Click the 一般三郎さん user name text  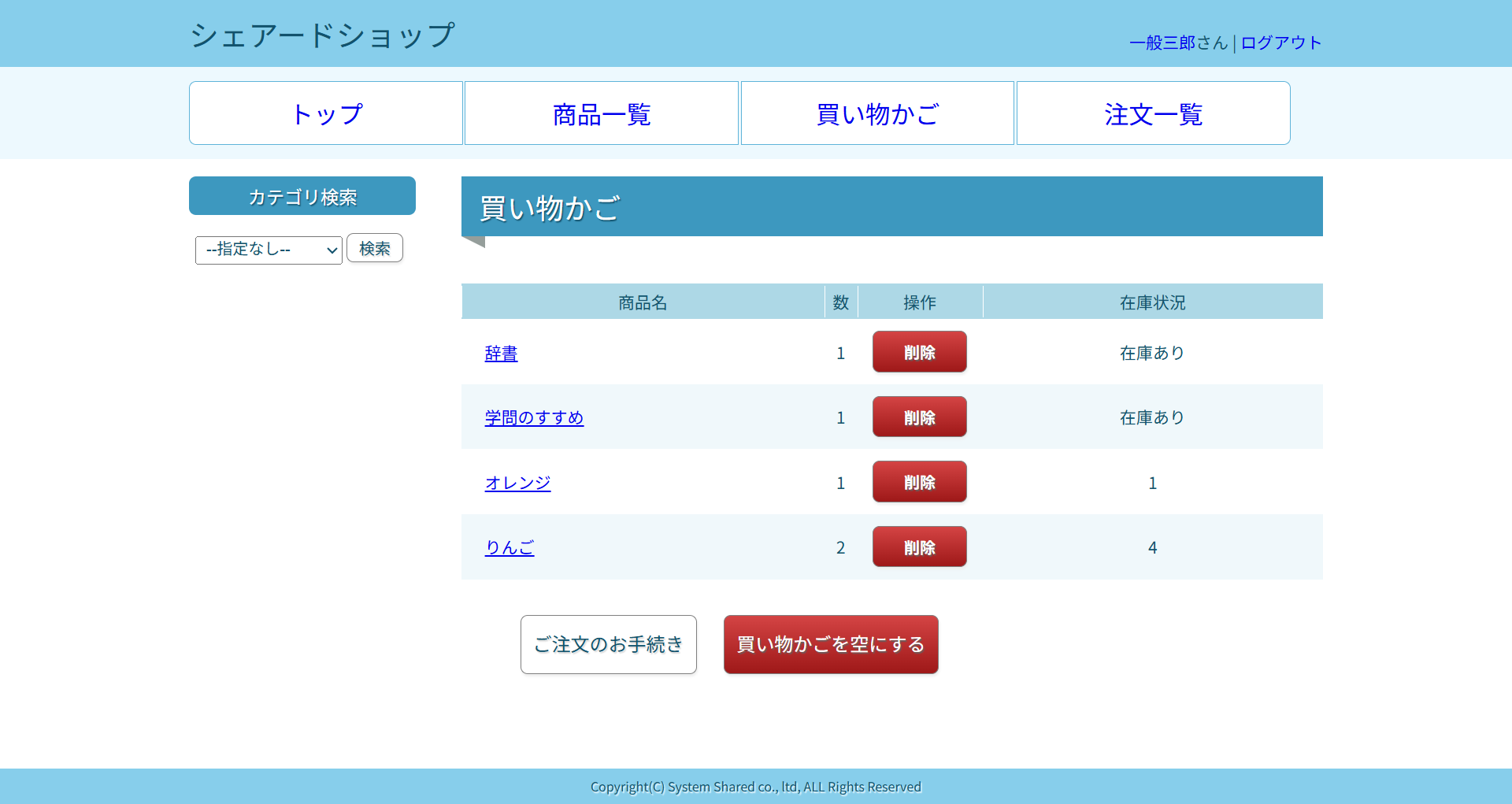click(1177, 43)
